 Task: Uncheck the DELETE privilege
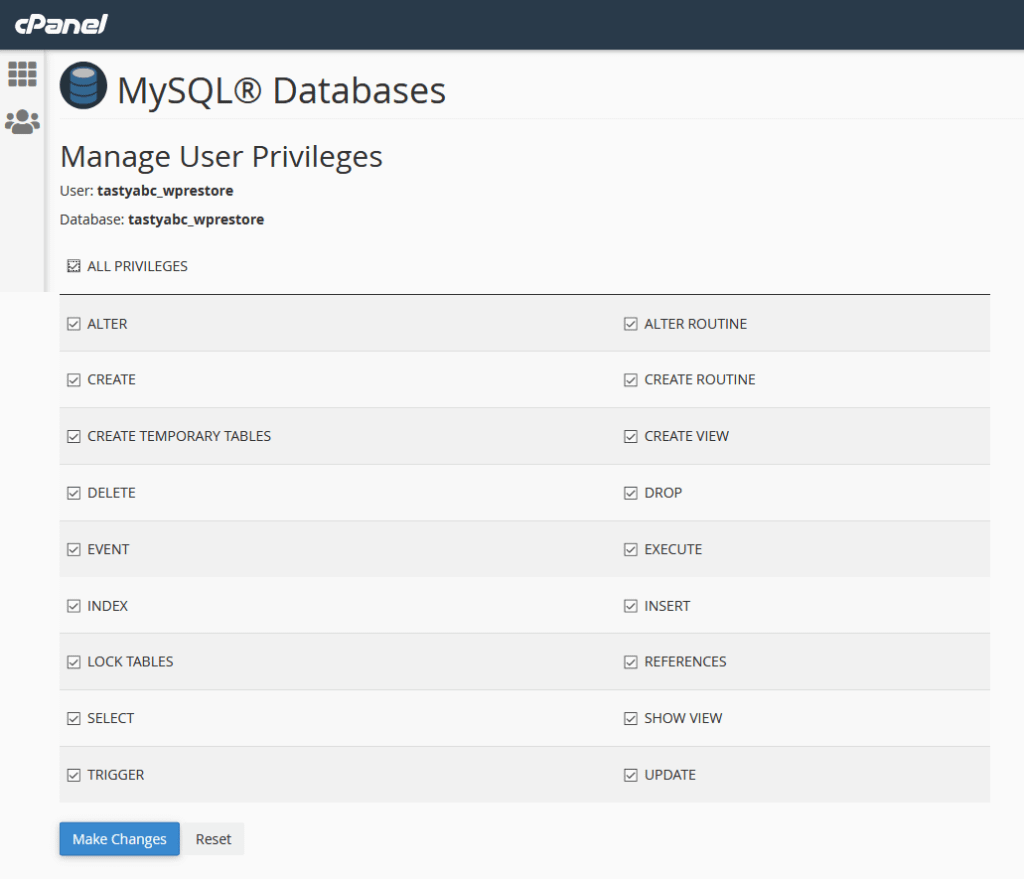74,492
